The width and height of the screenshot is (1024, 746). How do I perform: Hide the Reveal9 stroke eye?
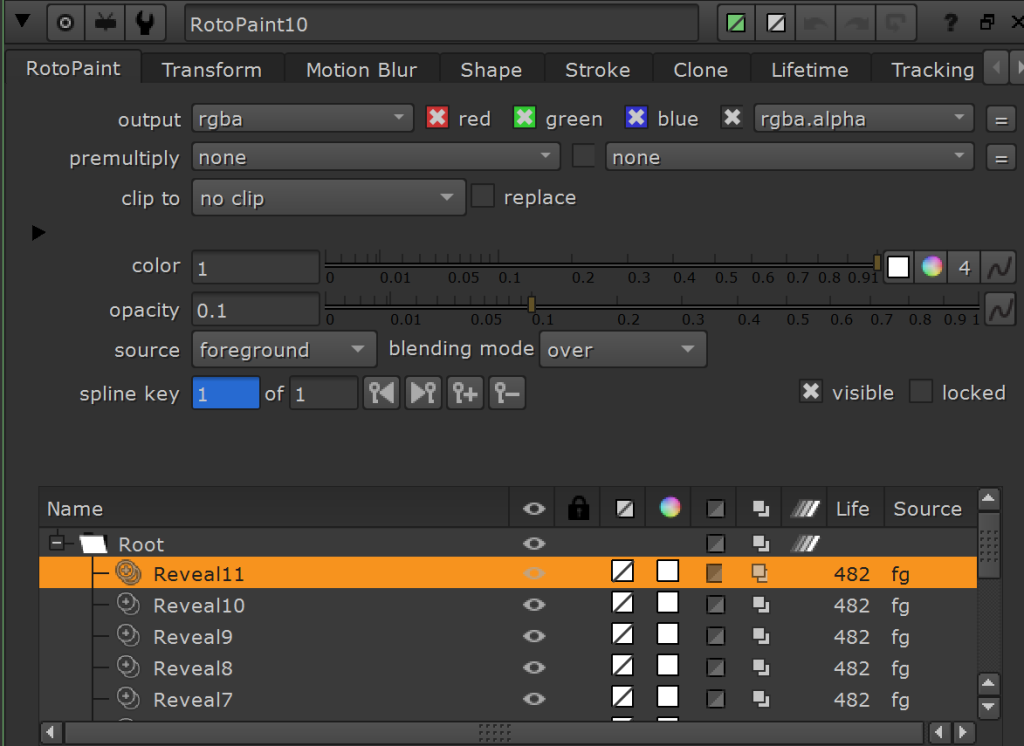click(x=534, y=636)
